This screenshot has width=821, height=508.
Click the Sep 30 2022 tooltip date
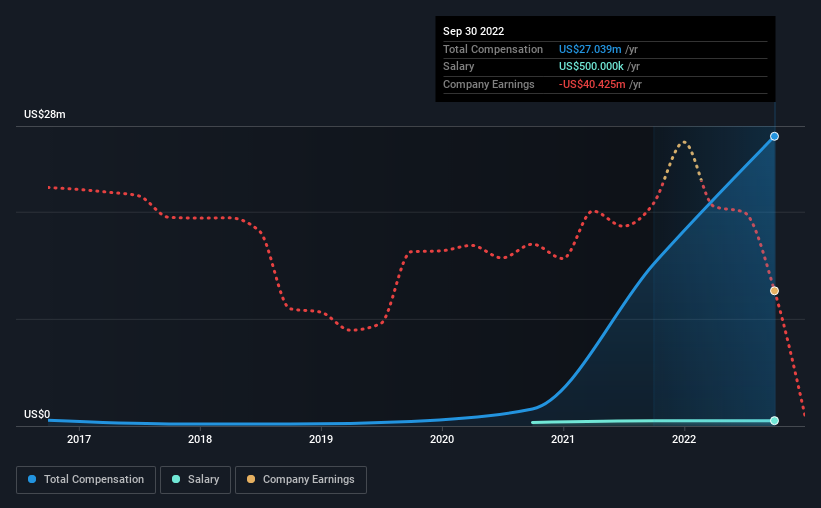473,31
